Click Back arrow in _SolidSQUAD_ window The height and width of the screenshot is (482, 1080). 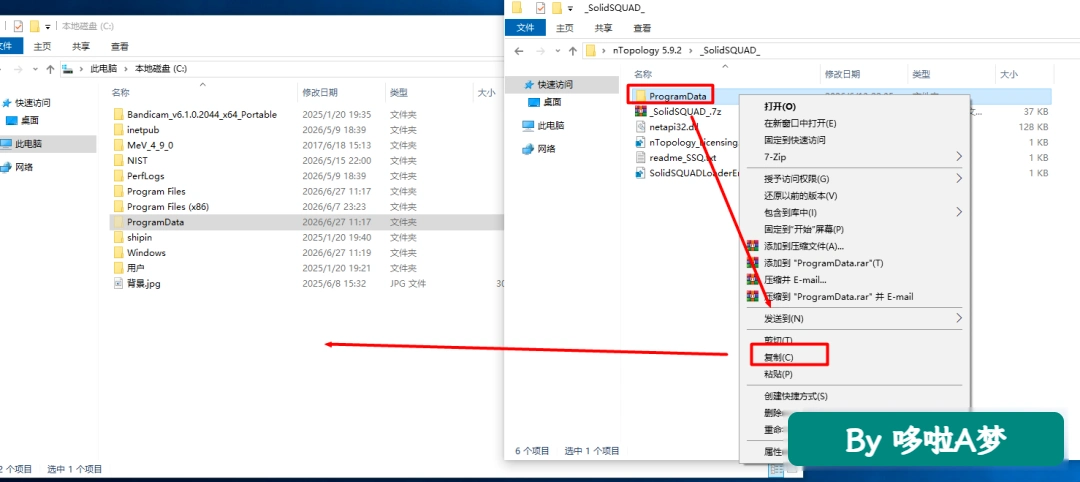519,51
